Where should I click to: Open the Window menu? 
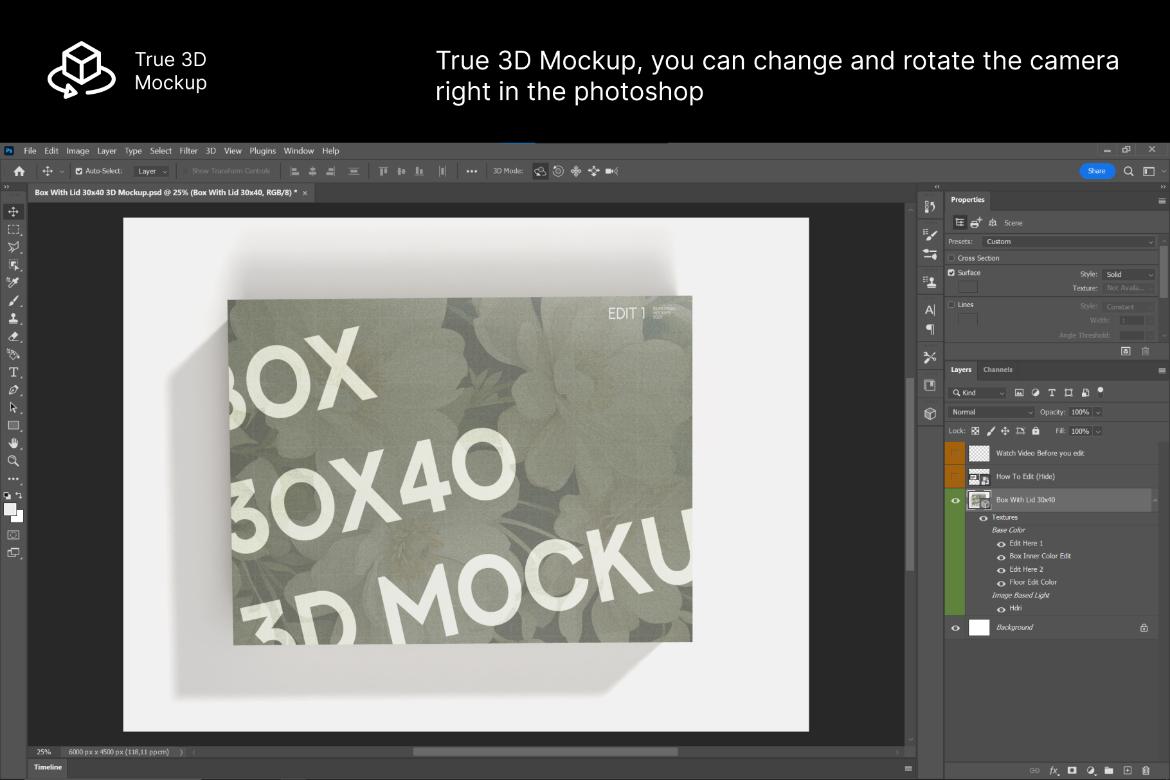tap(298, 151)
